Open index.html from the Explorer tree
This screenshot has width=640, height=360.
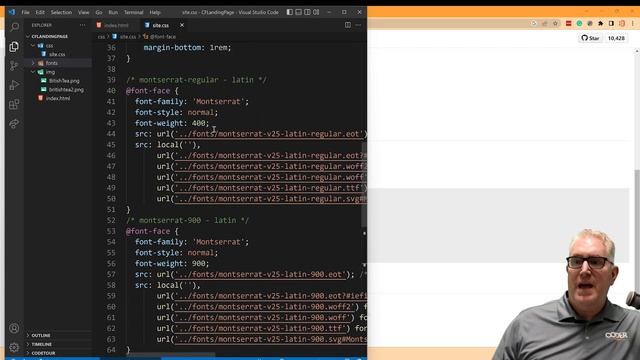(58, 98)
